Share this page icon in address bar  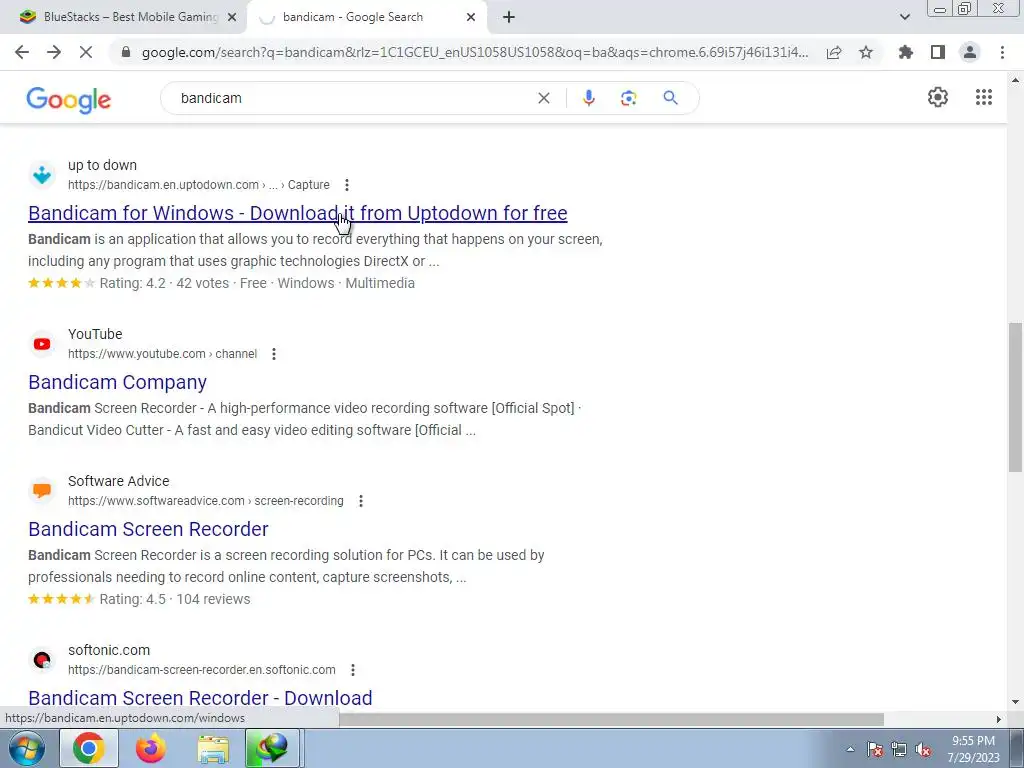click(834, 52)
